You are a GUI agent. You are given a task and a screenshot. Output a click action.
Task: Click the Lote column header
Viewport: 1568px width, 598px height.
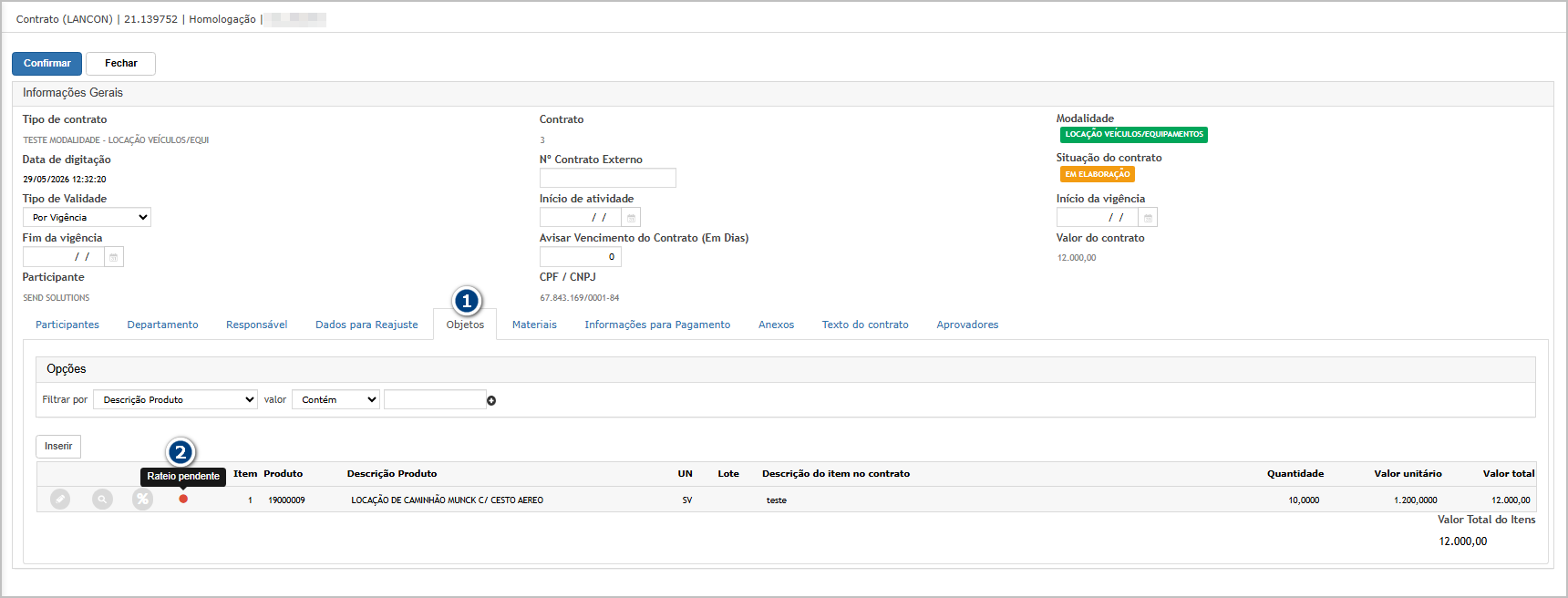728,474
